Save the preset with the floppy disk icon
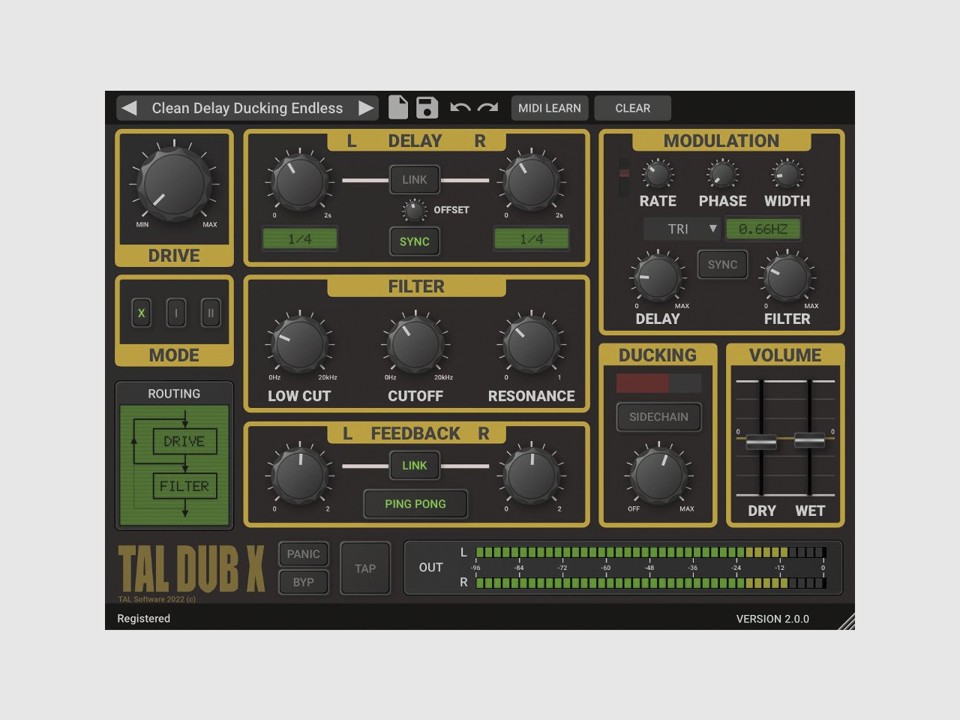960x720 pixels. point(427,108)
